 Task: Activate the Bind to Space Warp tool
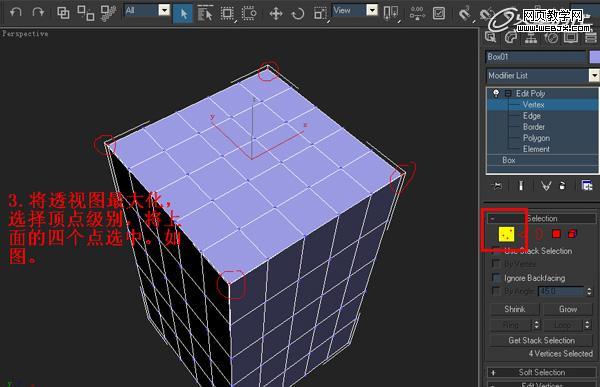108,13
